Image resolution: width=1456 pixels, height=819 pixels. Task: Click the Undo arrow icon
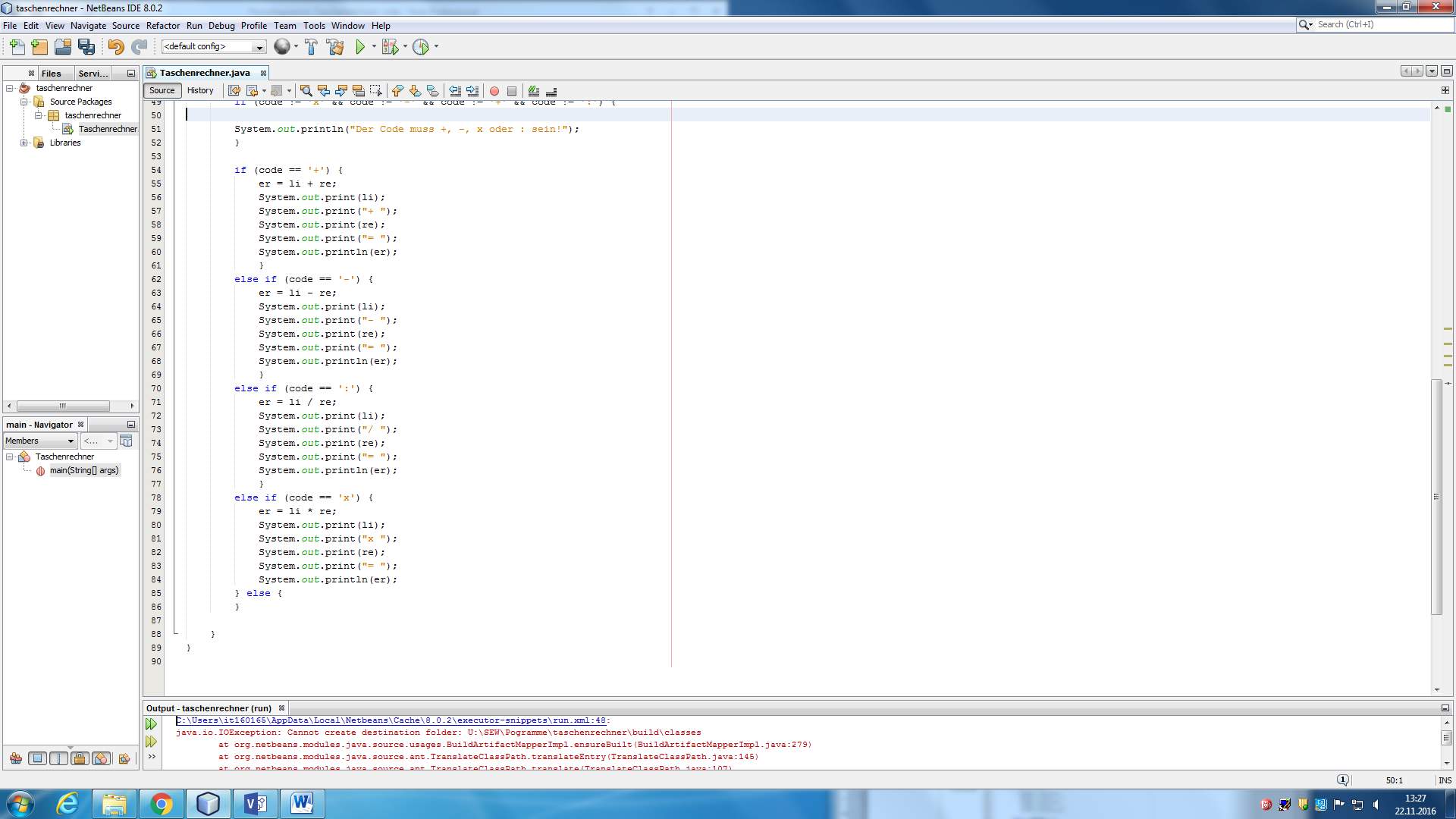click(115, 47)
